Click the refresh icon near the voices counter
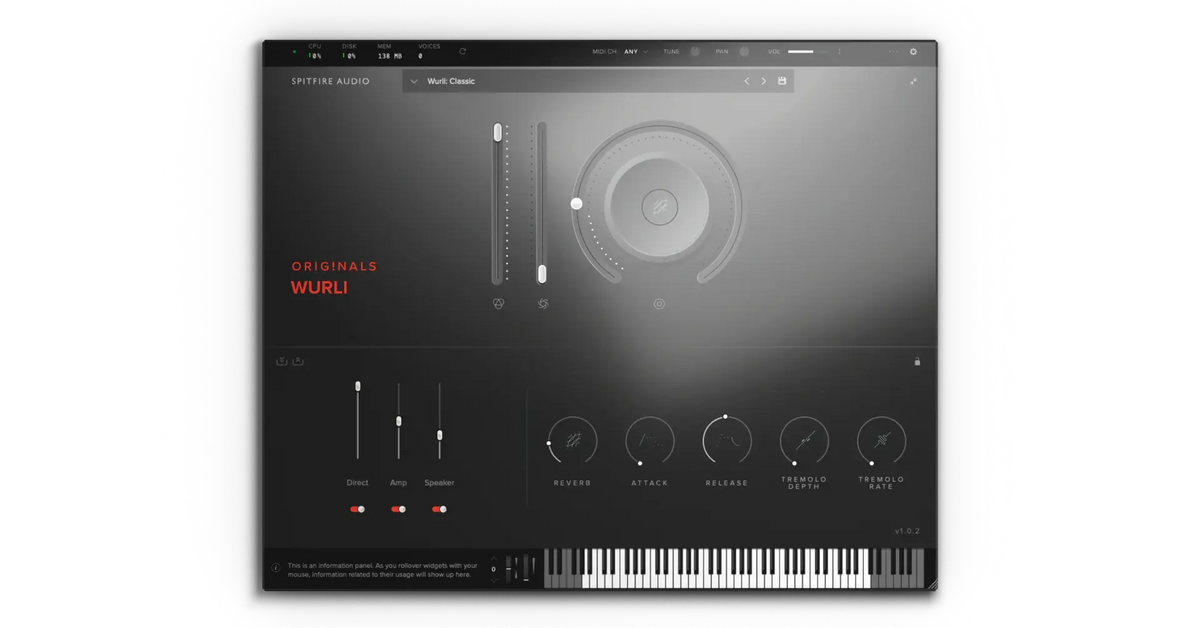This screenshot has width=1200, height=628. (x=462, y=51)
